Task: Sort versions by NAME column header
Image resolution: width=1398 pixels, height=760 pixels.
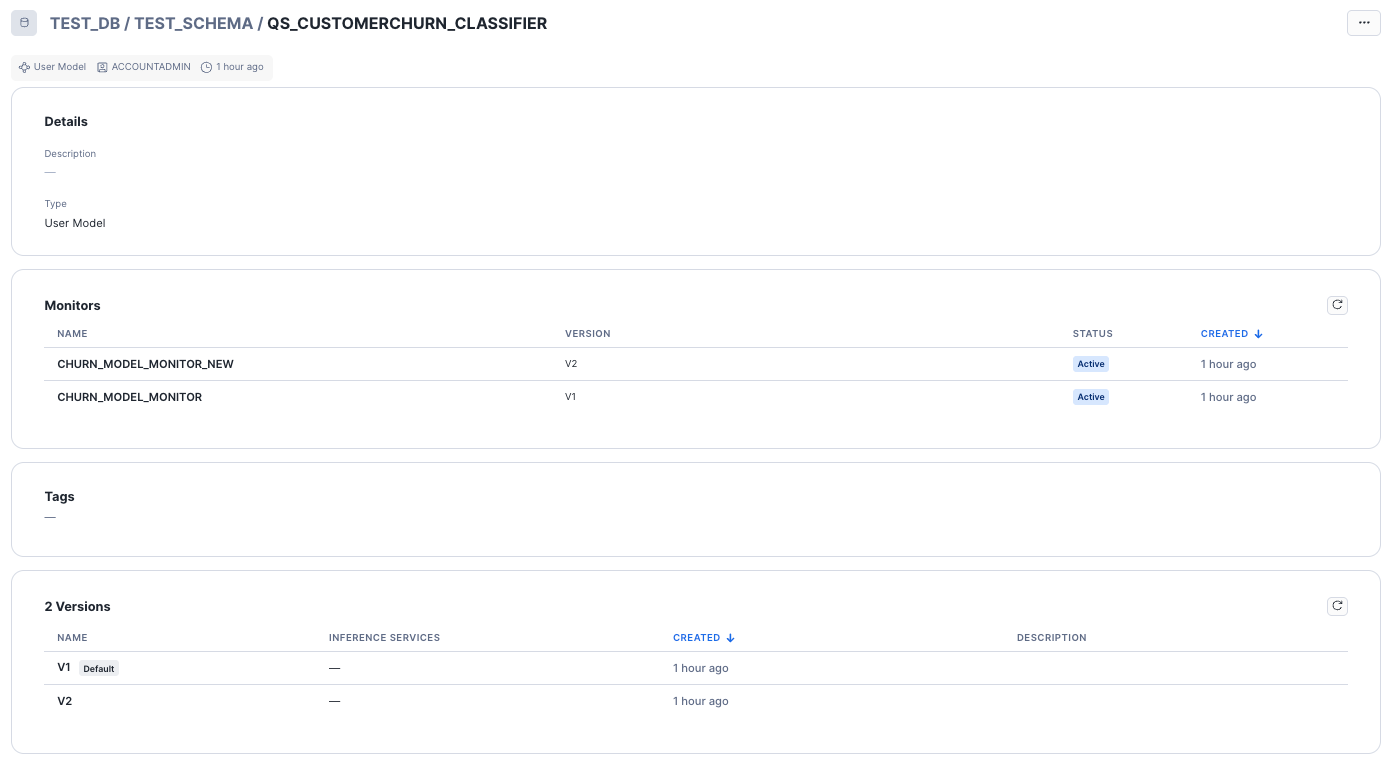Action: [72, 638]
